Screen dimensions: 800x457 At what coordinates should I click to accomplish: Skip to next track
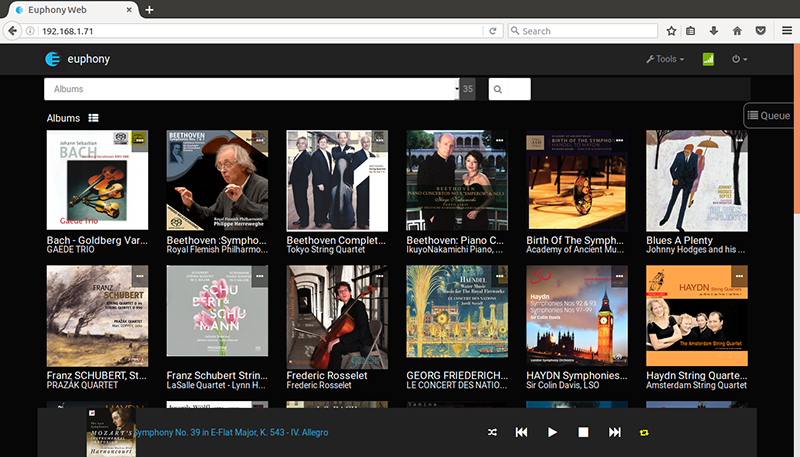(x=615, y=432)
